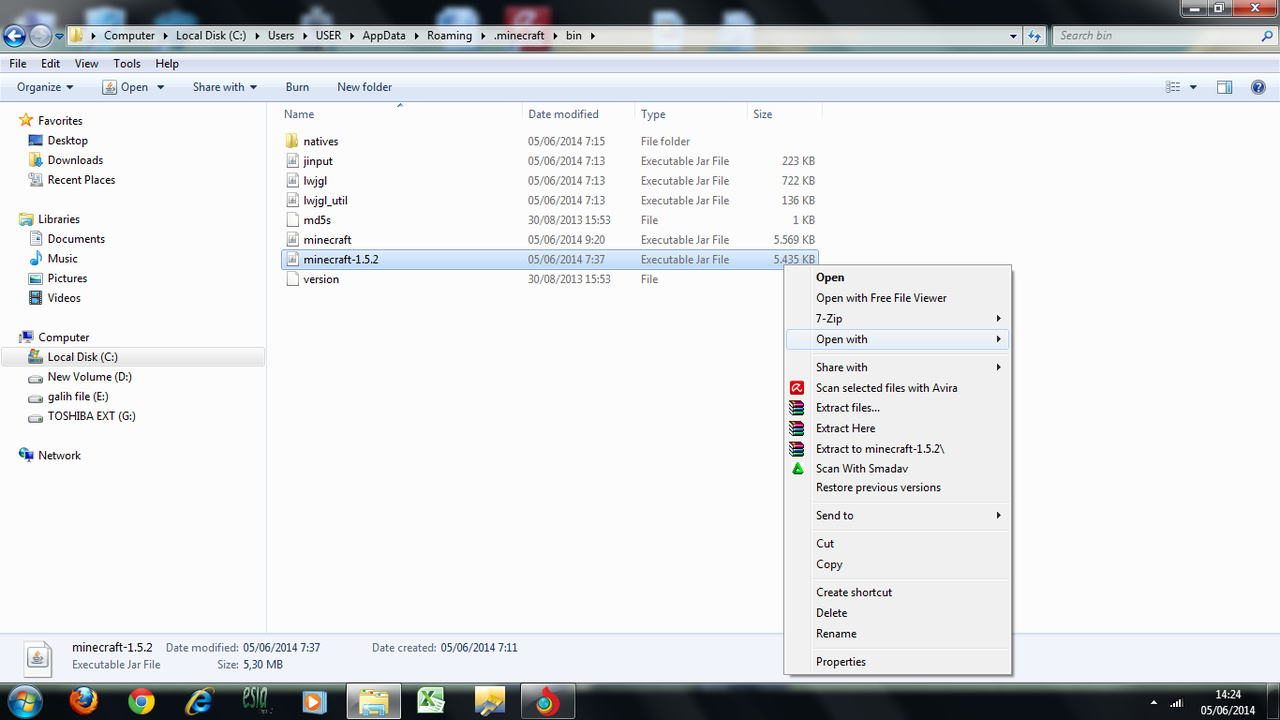
Task: Select the minecraft jar file row
Action: (550, 240)
